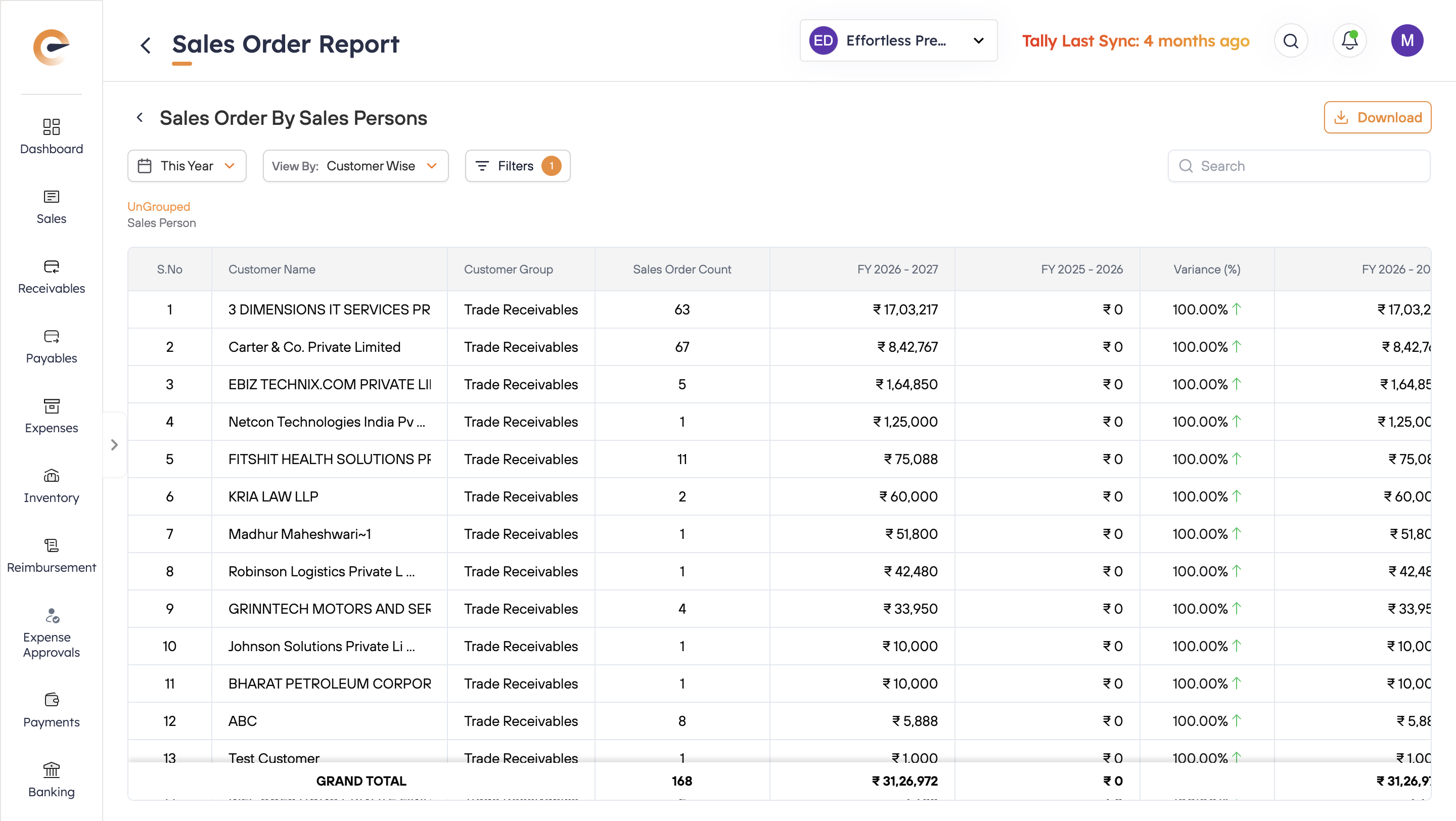1456x821 pixels.
Task: Go to Receivables in sidebar
Action: pos(52,267)
